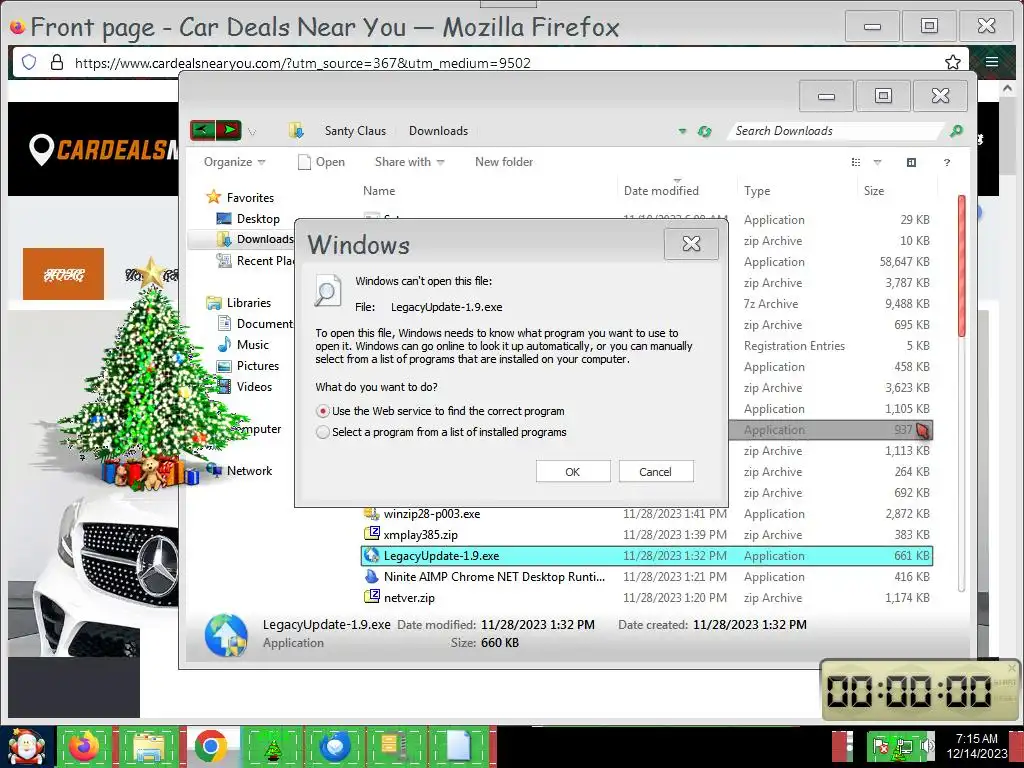Click the Santy Claus breadcrumb
Viewport: 1024px width, 768px height.
(x=355, y=131)
